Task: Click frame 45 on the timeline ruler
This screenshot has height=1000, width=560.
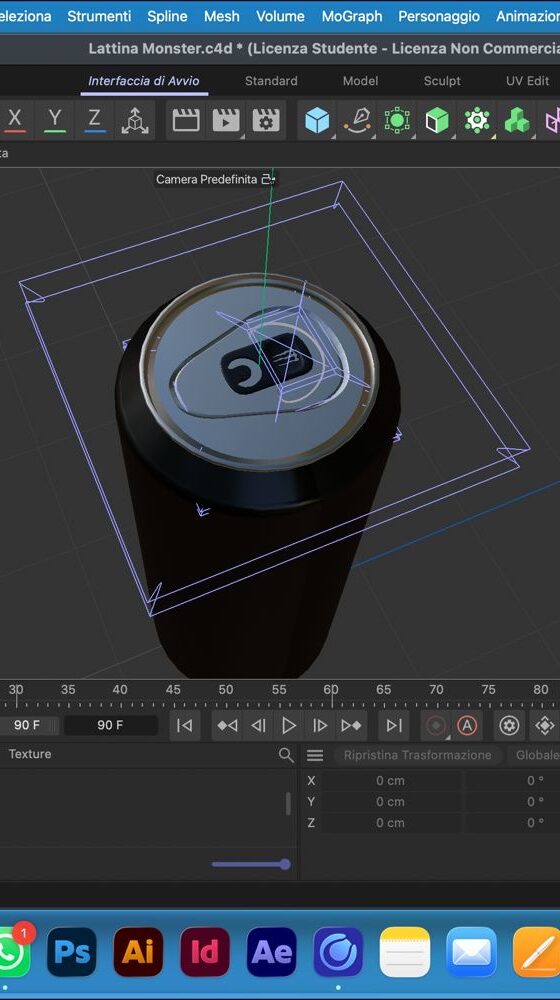Action: click(x=173, y=690)
